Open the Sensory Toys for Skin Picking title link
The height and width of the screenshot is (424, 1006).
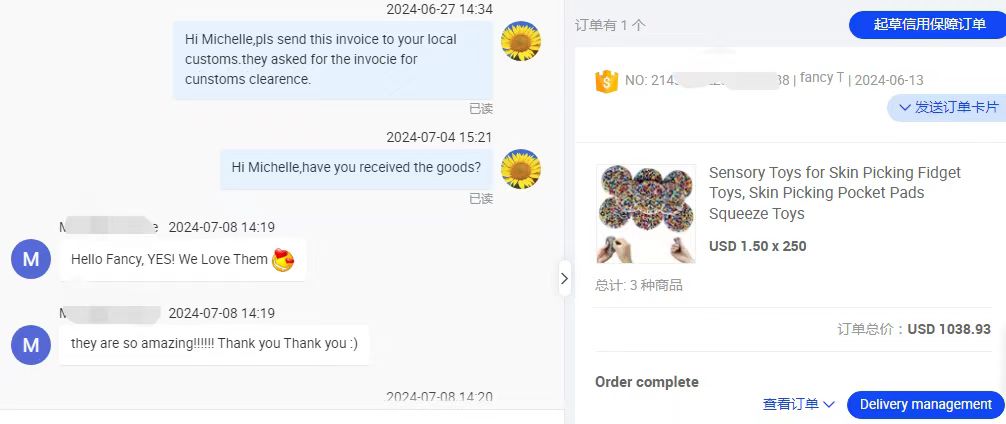click(834, 193)
